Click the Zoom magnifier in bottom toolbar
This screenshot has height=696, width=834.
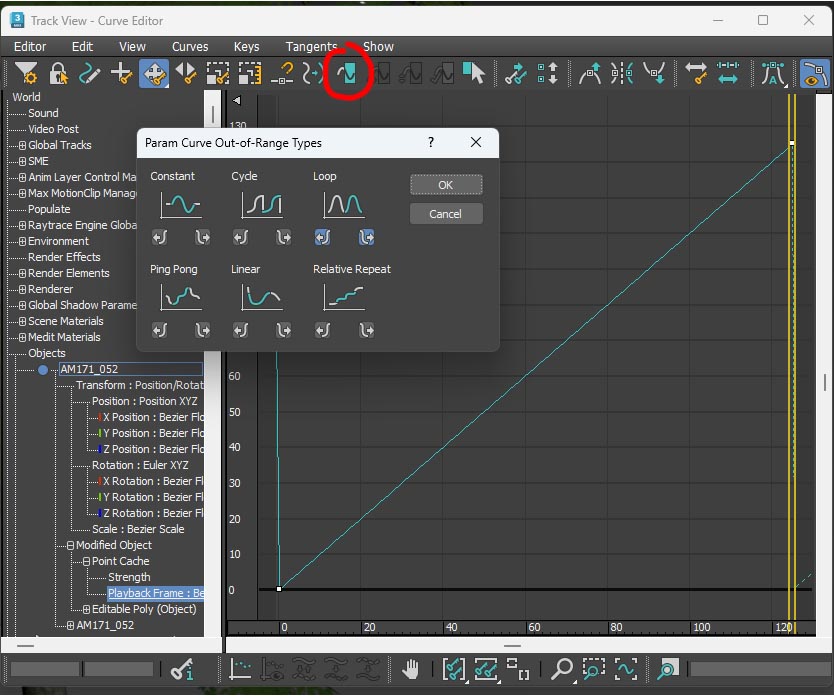562,668
